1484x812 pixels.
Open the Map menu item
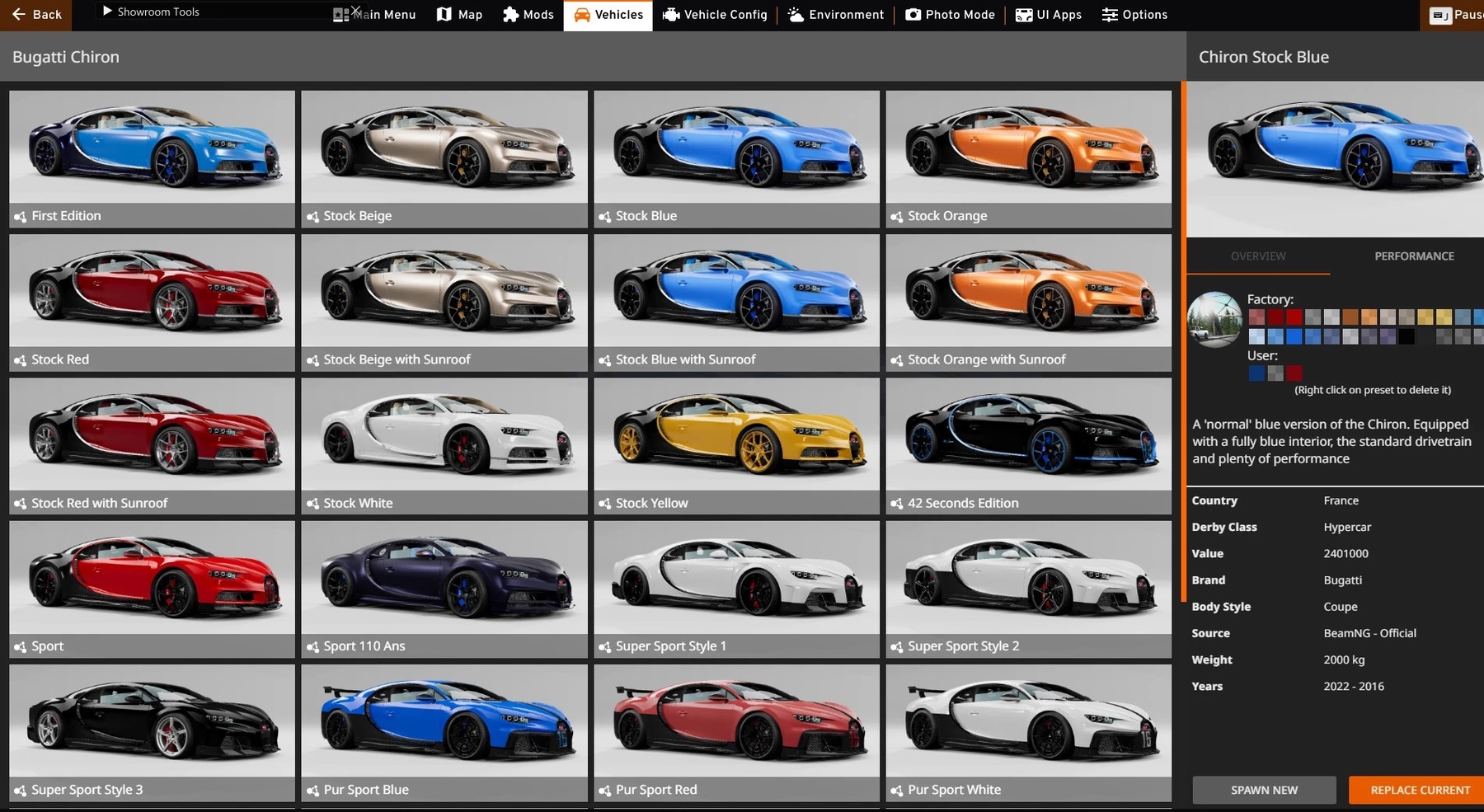pyautogui.click(x=459, y=15)
